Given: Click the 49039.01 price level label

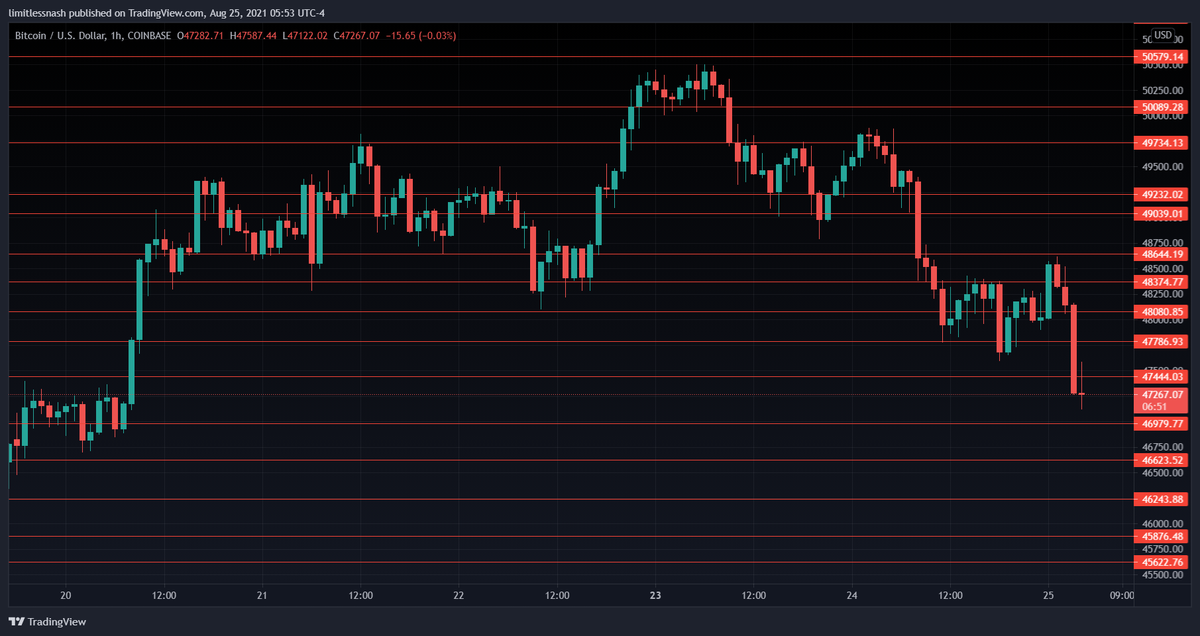Looking at the screenshot, I should click(x=1162, y=214).
